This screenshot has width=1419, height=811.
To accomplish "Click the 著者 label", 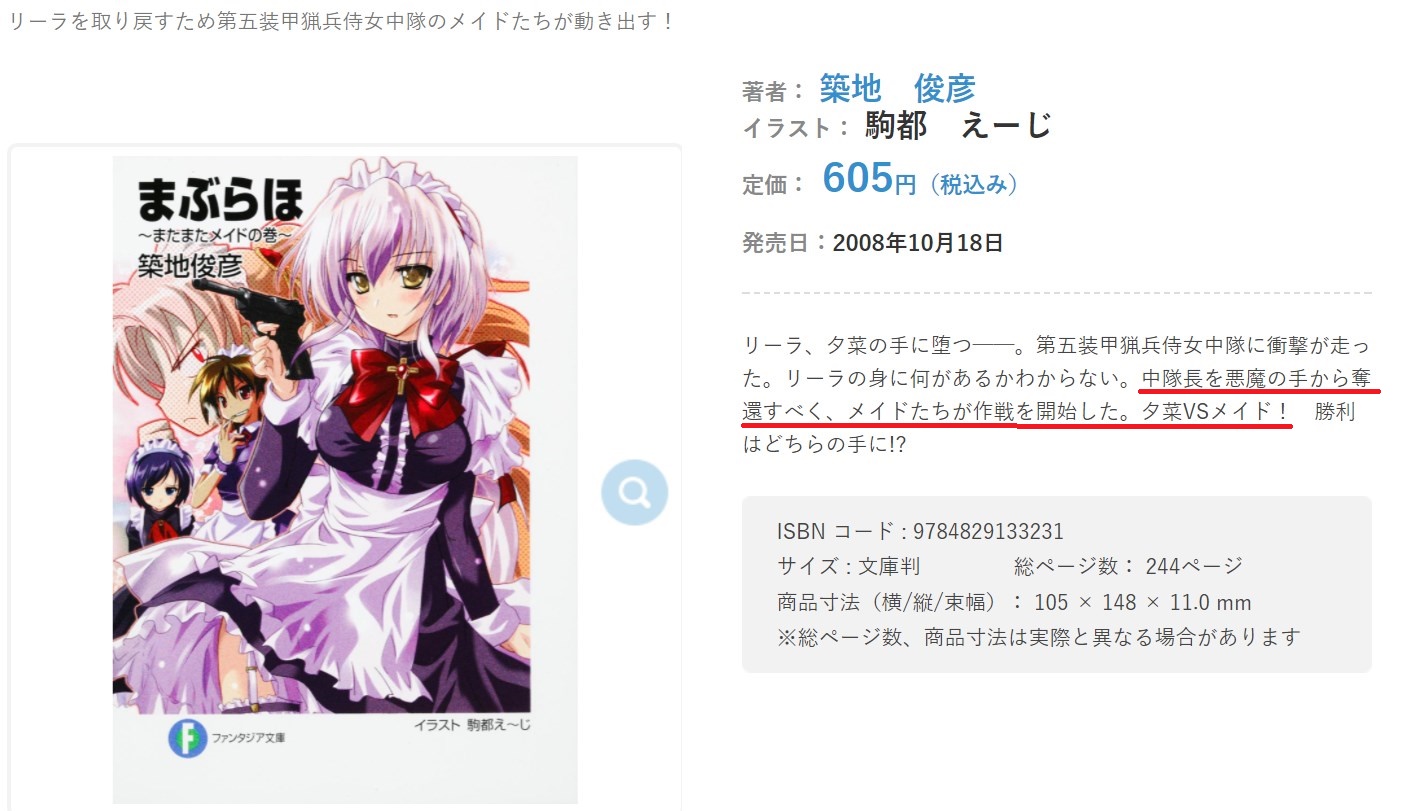I will [773, 92].
